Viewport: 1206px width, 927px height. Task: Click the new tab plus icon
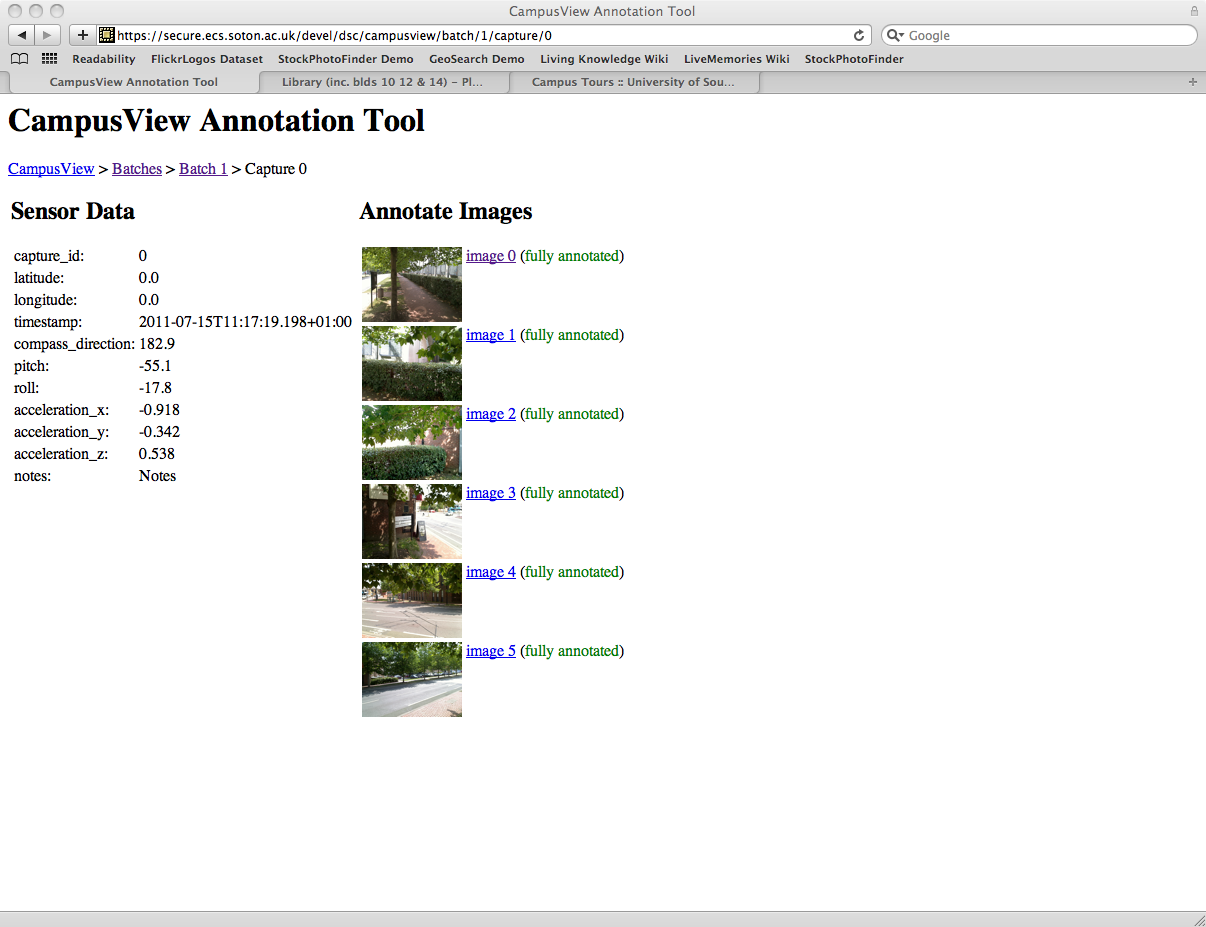1192,82
